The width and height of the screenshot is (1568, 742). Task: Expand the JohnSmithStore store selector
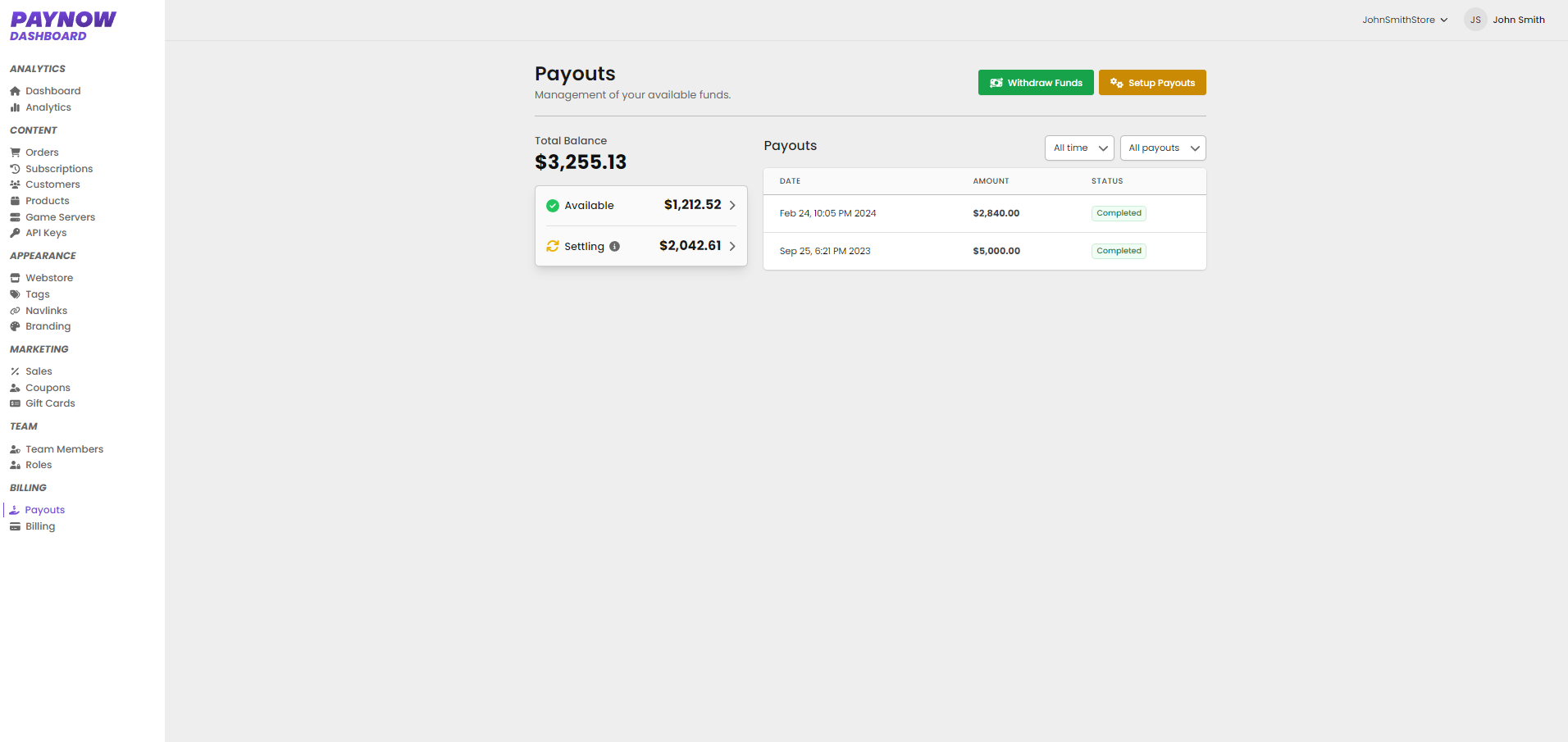(x=1404, y=20)
